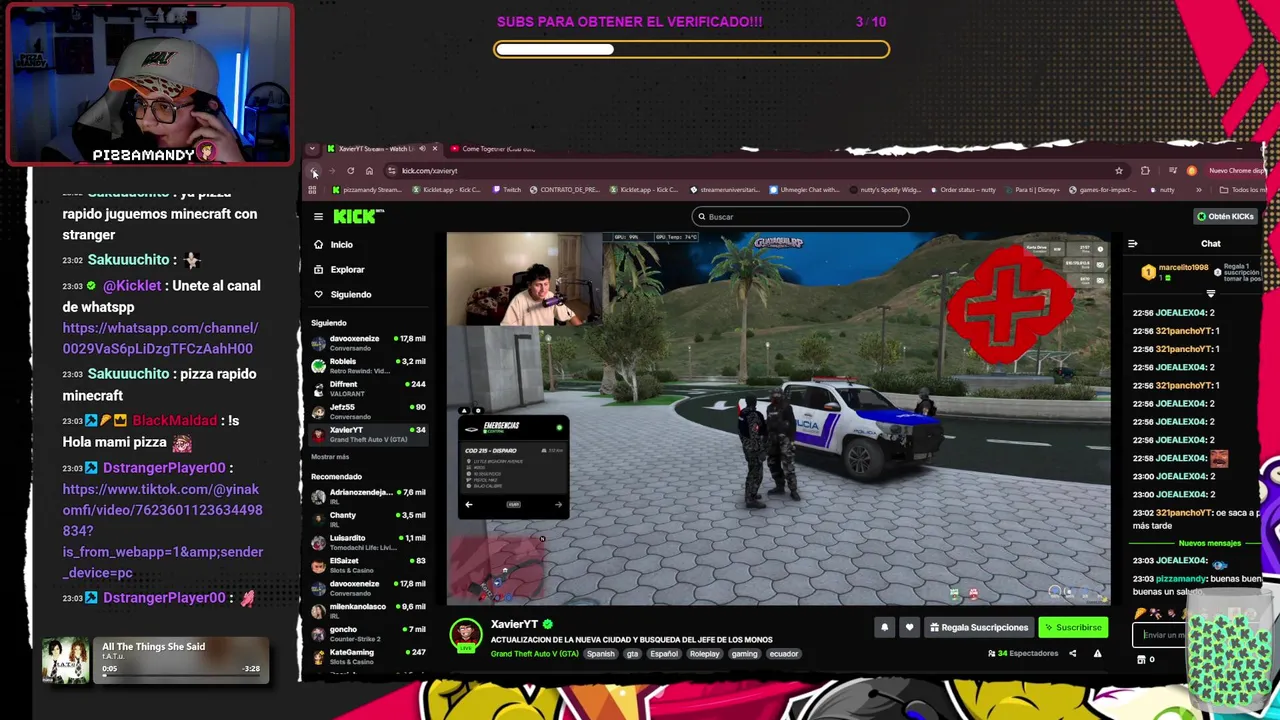Click the share stream icon
1280x720 pixels.
pos(1072,654)
